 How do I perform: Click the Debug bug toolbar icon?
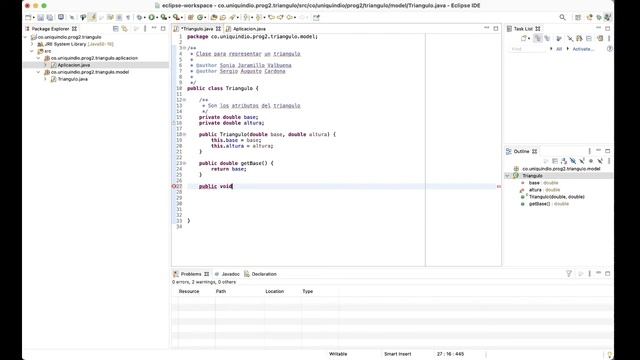139,18
